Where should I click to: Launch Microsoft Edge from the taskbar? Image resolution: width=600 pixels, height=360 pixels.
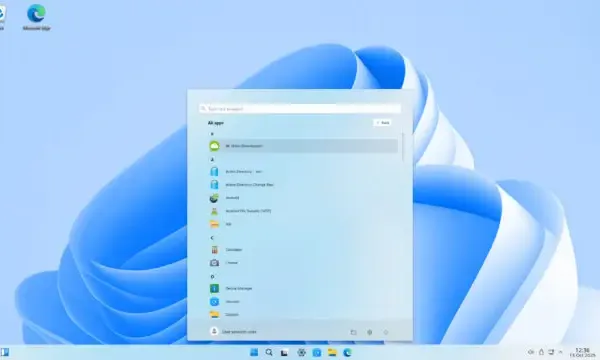(347, 352)
